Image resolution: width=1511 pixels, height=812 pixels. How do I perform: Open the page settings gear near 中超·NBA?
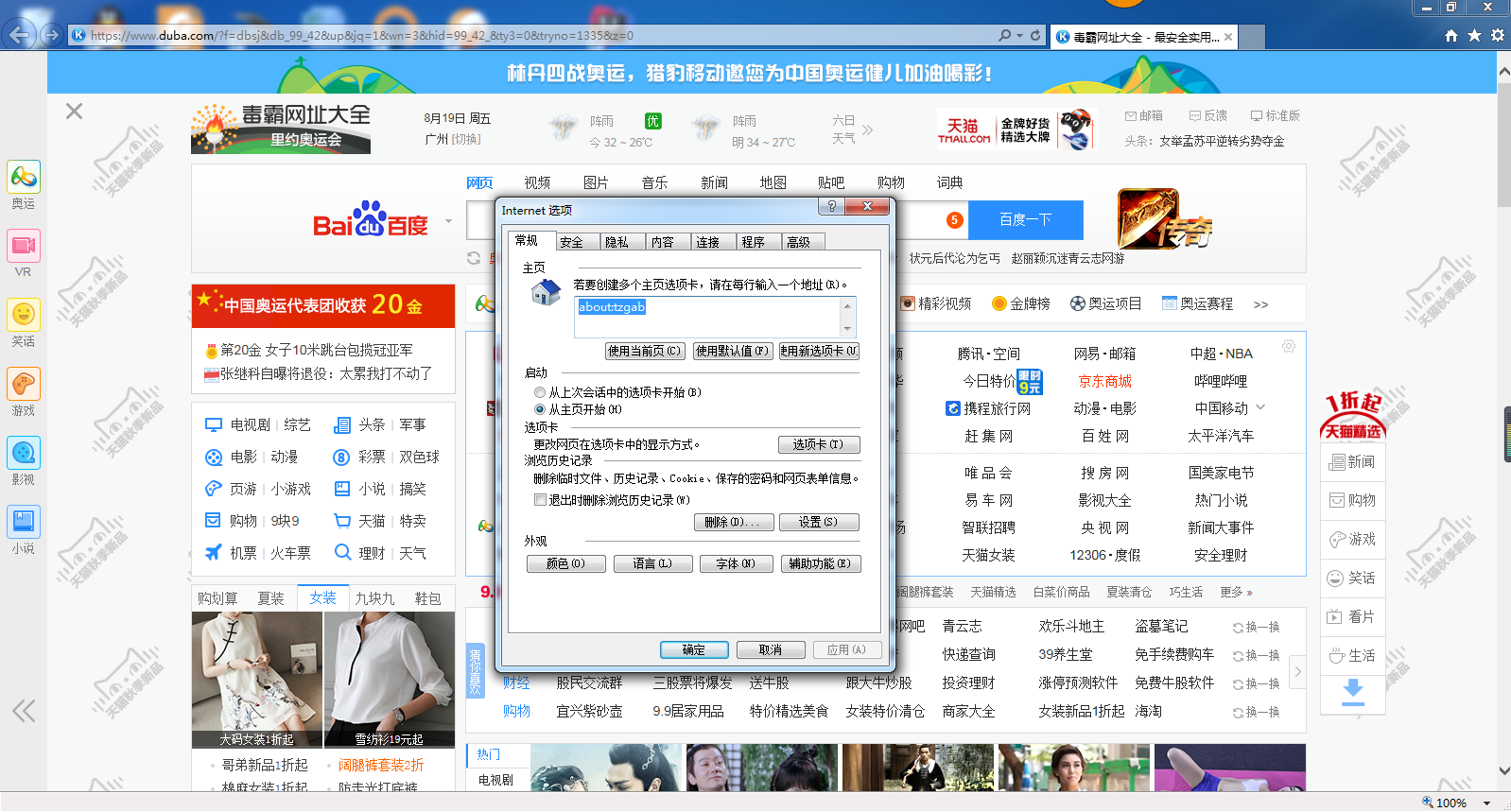[1289, 347]
